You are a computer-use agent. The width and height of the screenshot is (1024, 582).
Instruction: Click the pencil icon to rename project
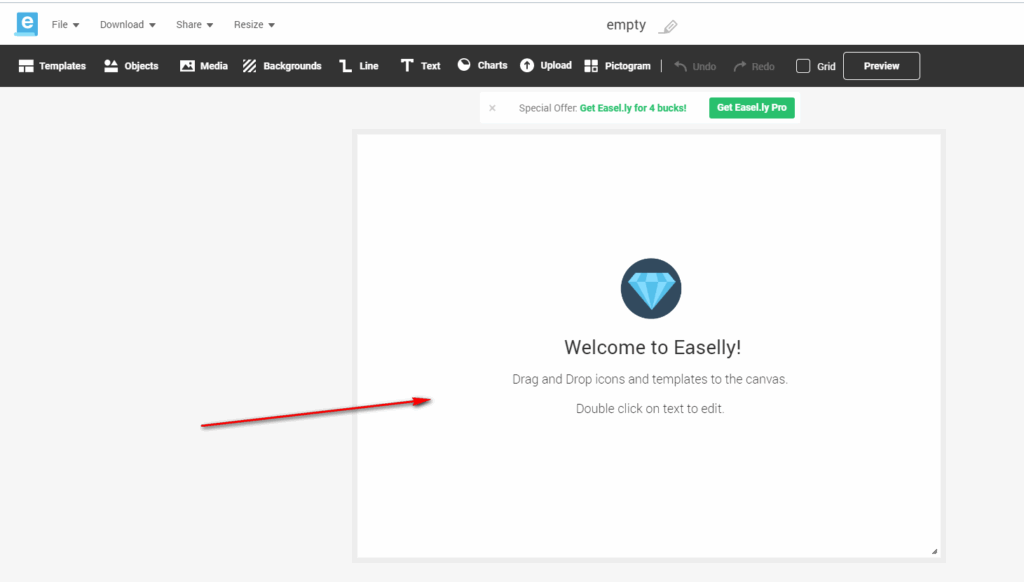668,26
